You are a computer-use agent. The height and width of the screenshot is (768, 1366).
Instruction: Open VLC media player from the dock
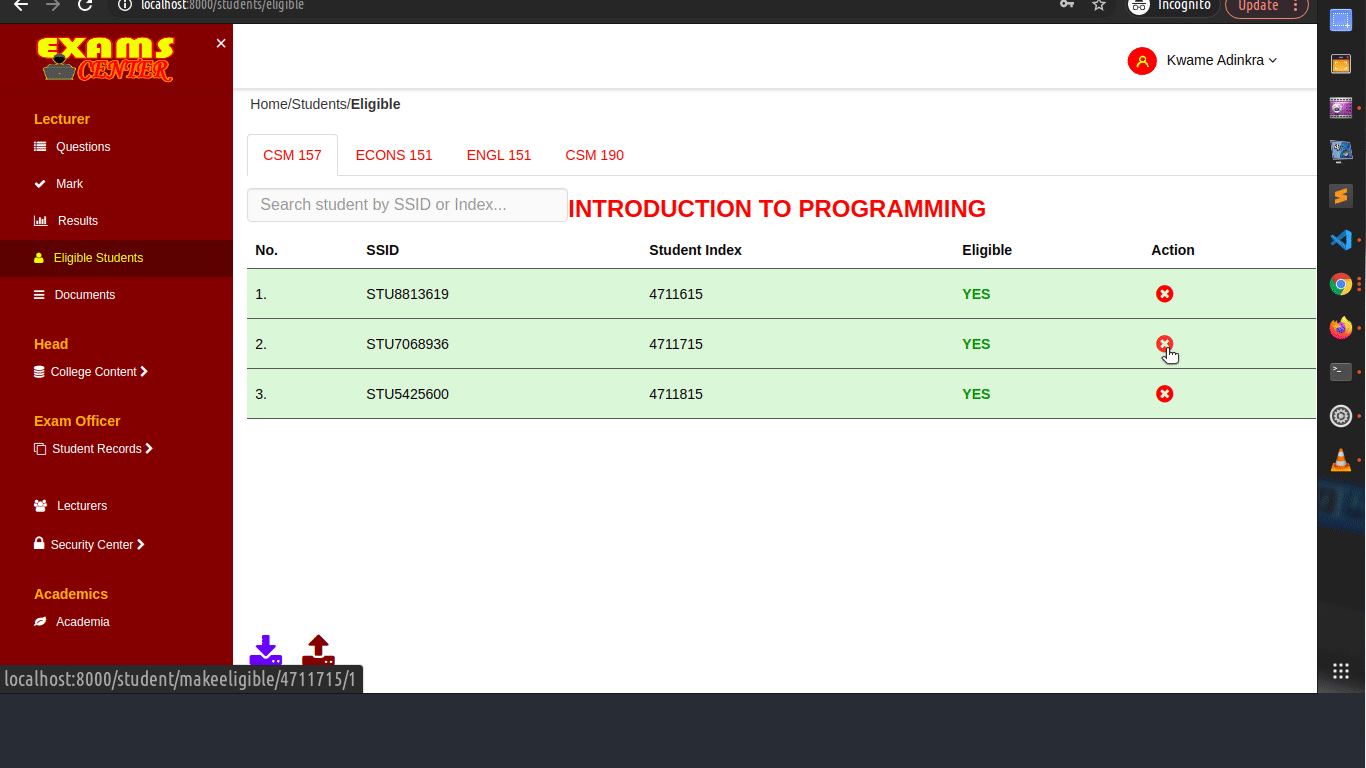1341,460
